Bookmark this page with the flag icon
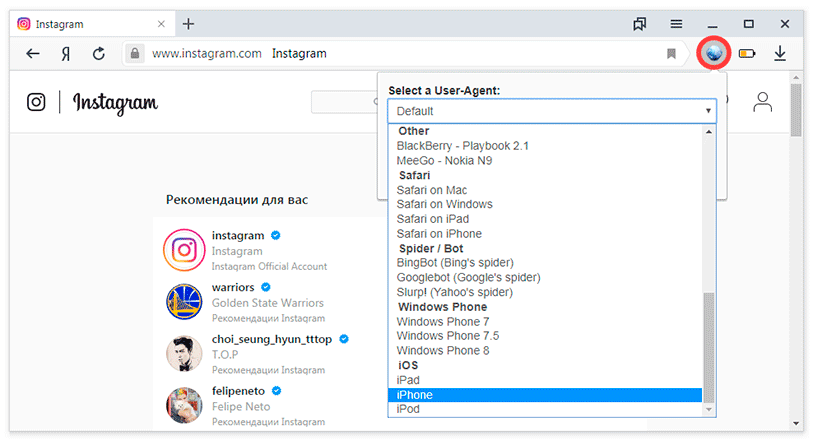The width and height of the screenshot is (813, 440). (671, 54)
